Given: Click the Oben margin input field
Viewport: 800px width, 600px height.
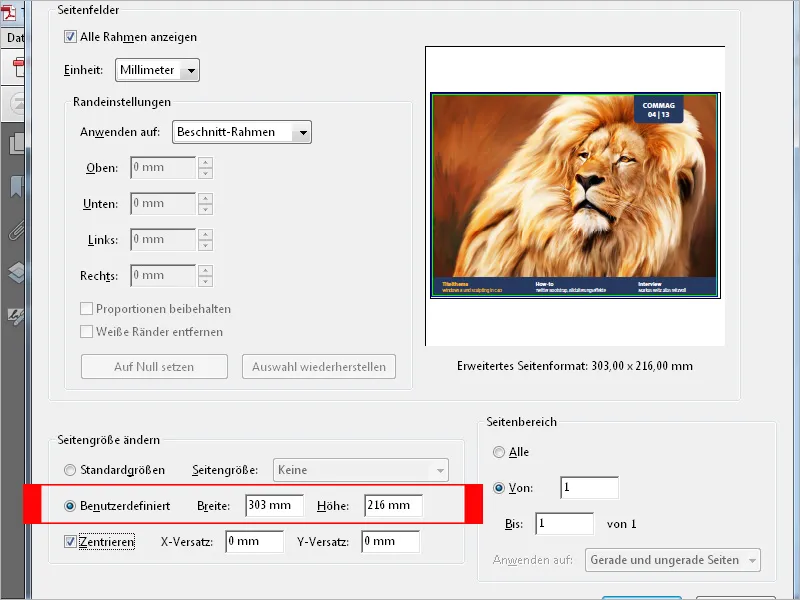Looking at the screenshot, I should point(163,168).
